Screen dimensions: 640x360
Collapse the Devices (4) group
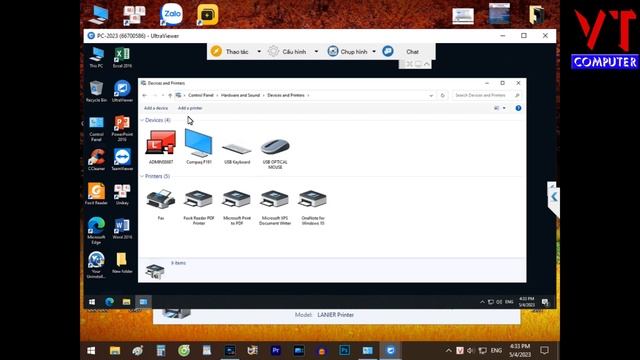[142, 120]
